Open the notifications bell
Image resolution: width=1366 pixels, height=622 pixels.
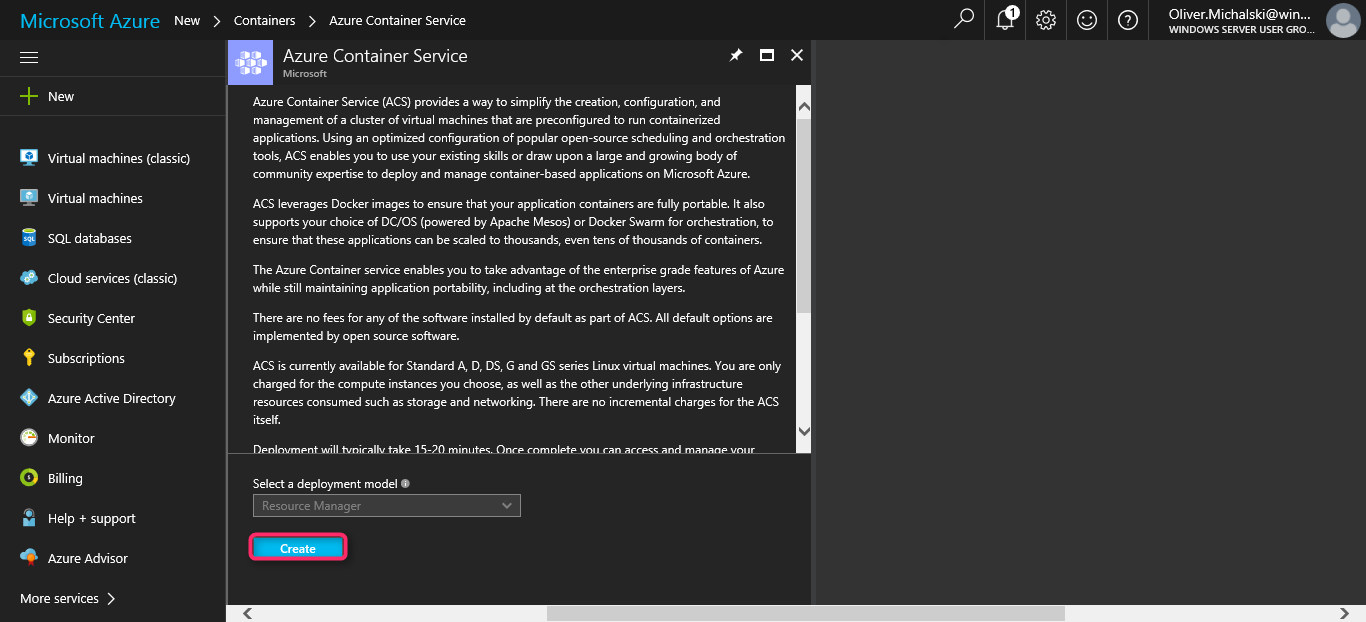[x=1006, y=20]
